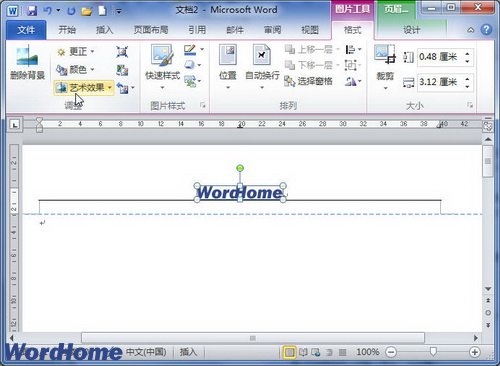Expand the Reset Picture dropdown arrow
The image size is (500, 366).
(133, 88)
